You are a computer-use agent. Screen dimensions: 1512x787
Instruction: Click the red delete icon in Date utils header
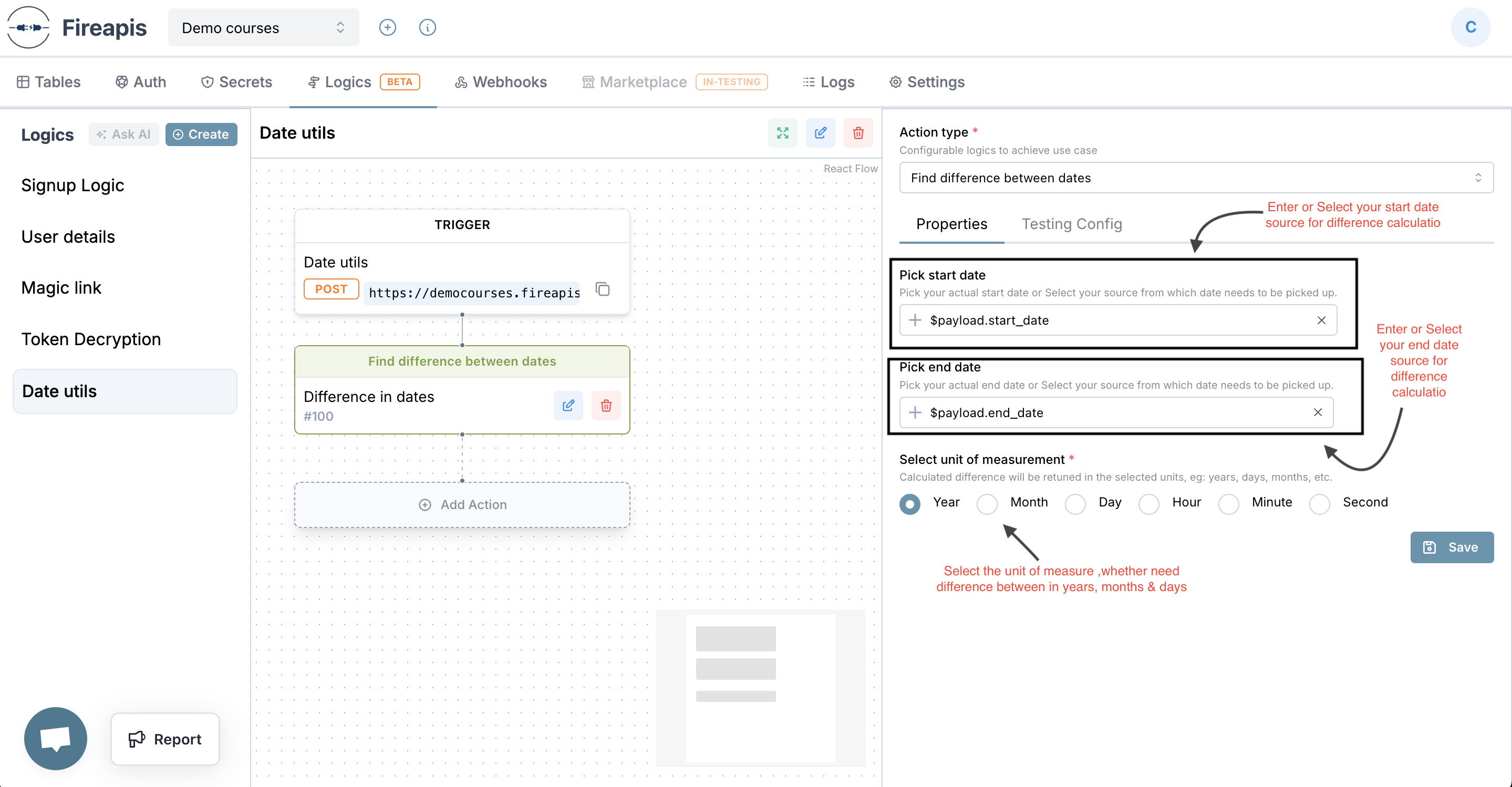coord(857,133)
